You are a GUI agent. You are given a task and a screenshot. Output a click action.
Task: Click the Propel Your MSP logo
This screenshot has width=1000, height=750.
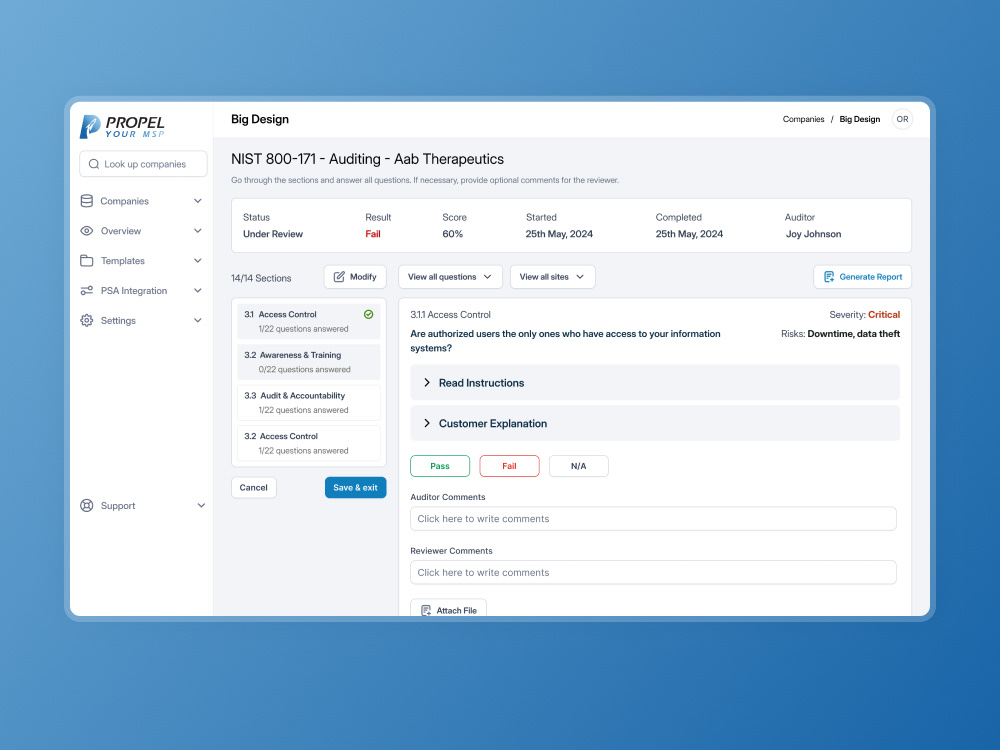click(x=122, y=126)
